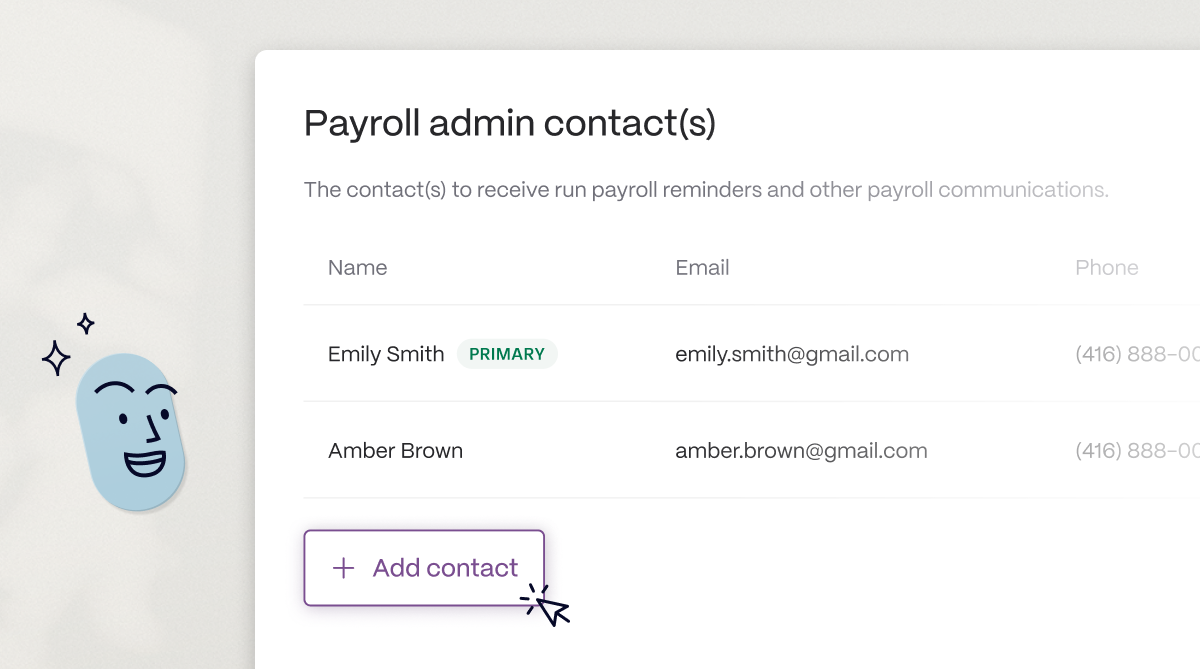The image size is (1200, 669).
Task: Click the Payroll admin contact(s) heading
Action: [510, 124]
